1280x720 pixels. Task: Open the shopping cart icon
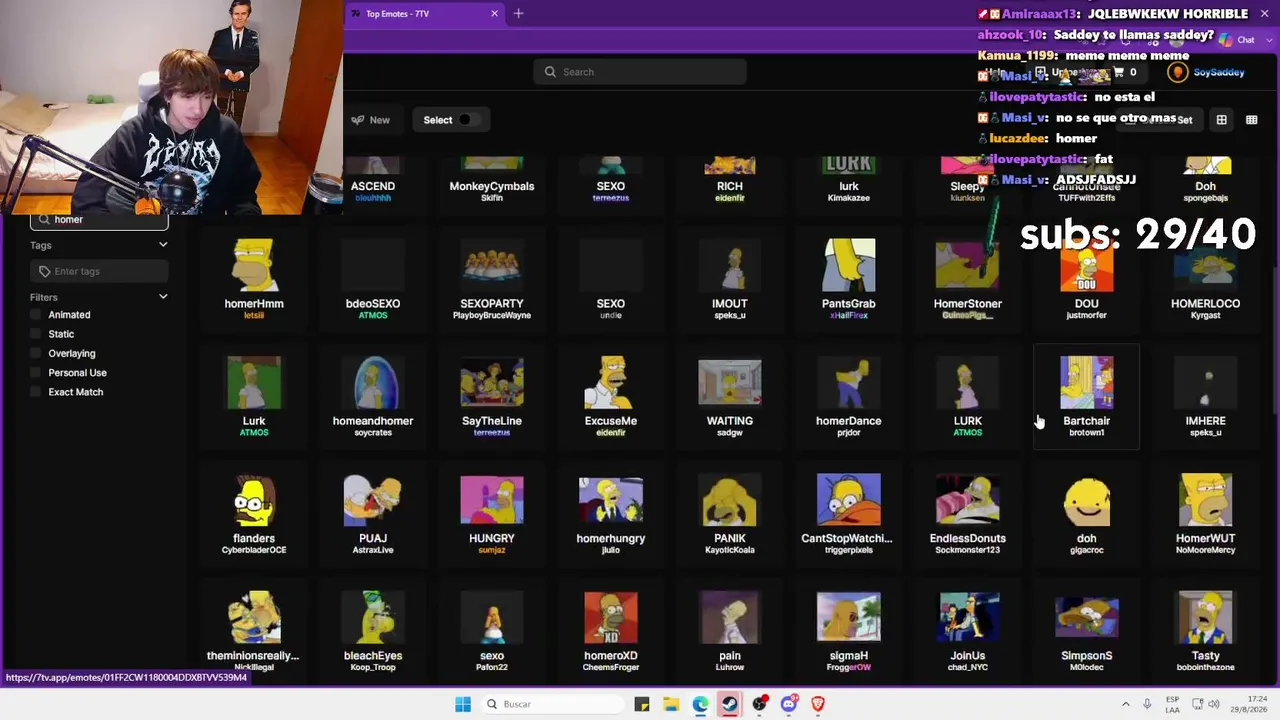tap(1118, 72)
